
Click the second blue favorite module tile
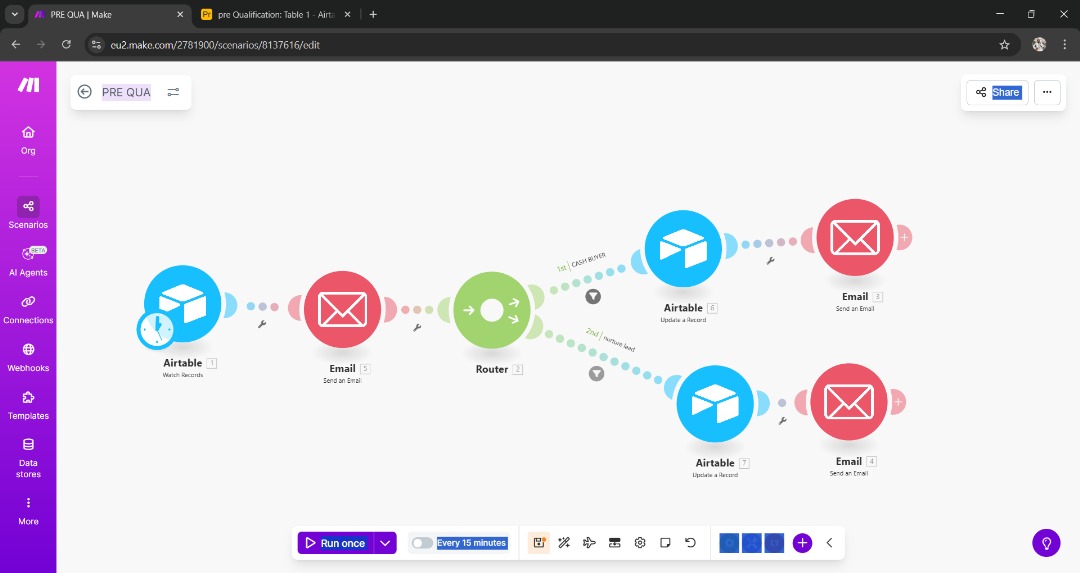click(x=752, y=543)
